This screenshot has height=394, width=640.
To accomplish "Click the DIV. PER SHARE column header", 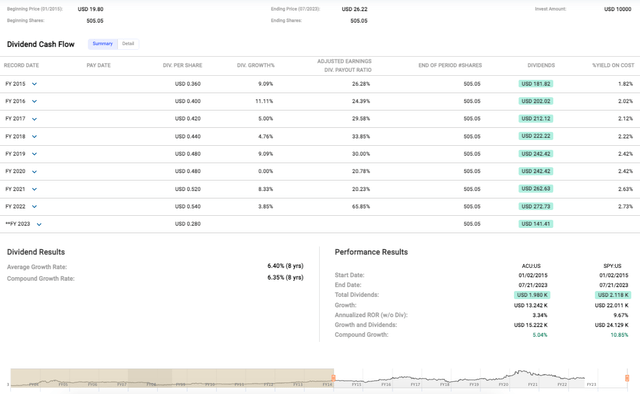I will click(182, 65).
